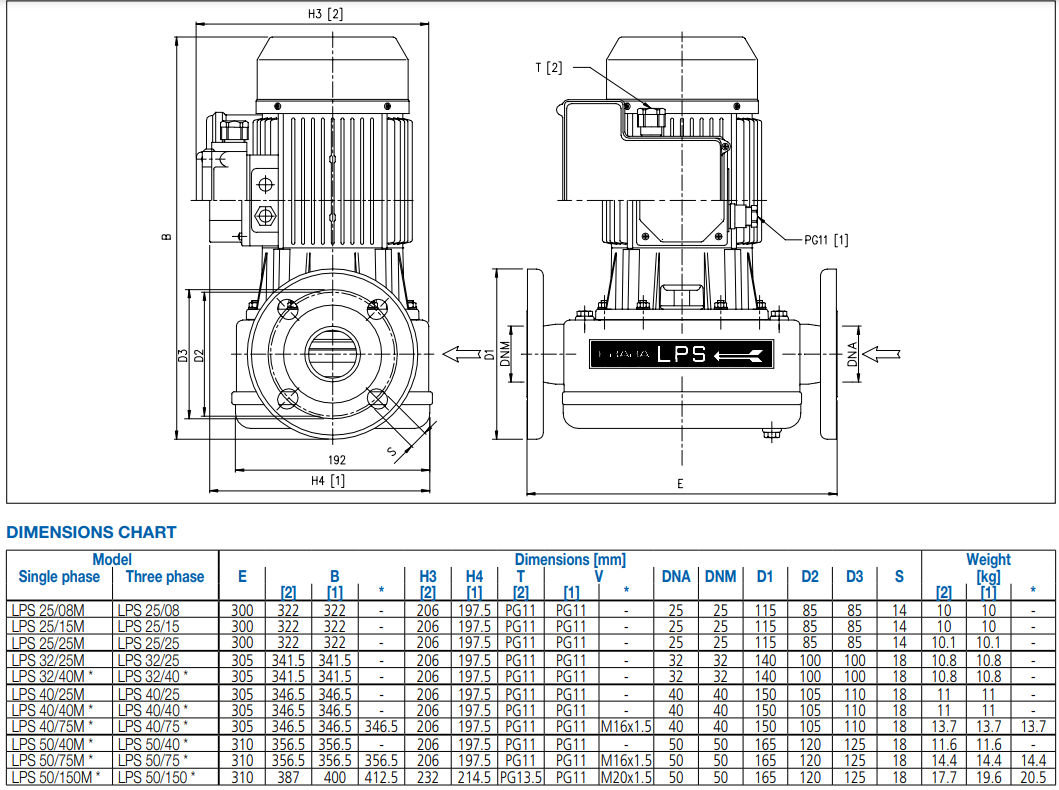The image size is (1059, 790).
Task: Select the LPS 50/150M model cell
Action: point(55,777)
